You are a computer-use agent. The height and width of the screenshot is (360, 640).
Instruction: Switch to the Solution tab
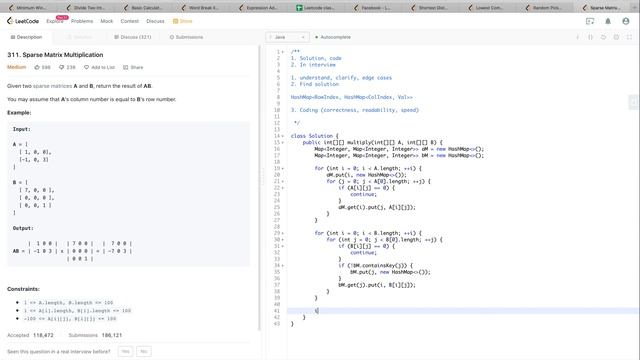[x=80, y=37]
